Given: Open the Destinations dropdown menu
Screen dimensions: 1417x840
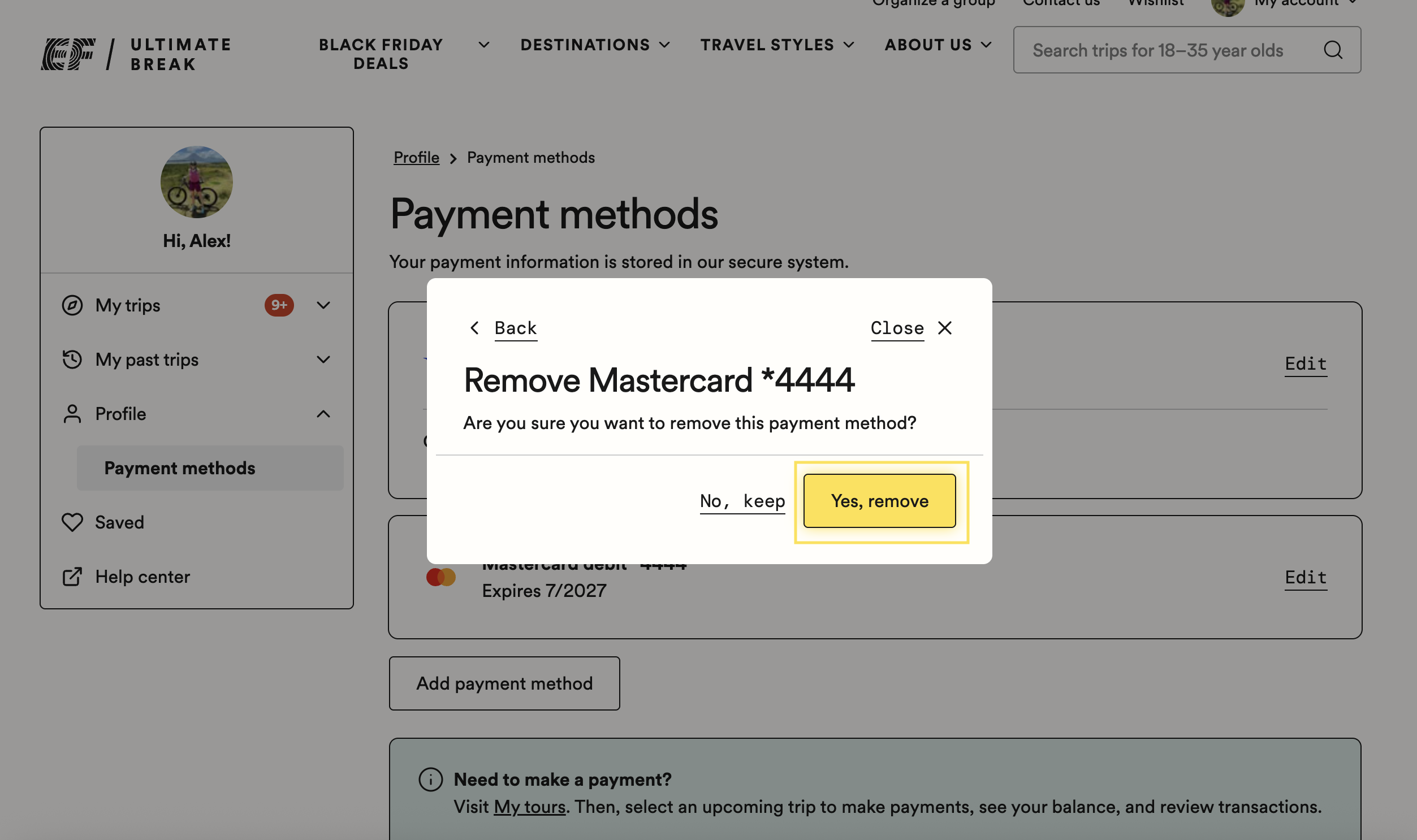Looking at the screenshot, I should [x=595, y=45].
